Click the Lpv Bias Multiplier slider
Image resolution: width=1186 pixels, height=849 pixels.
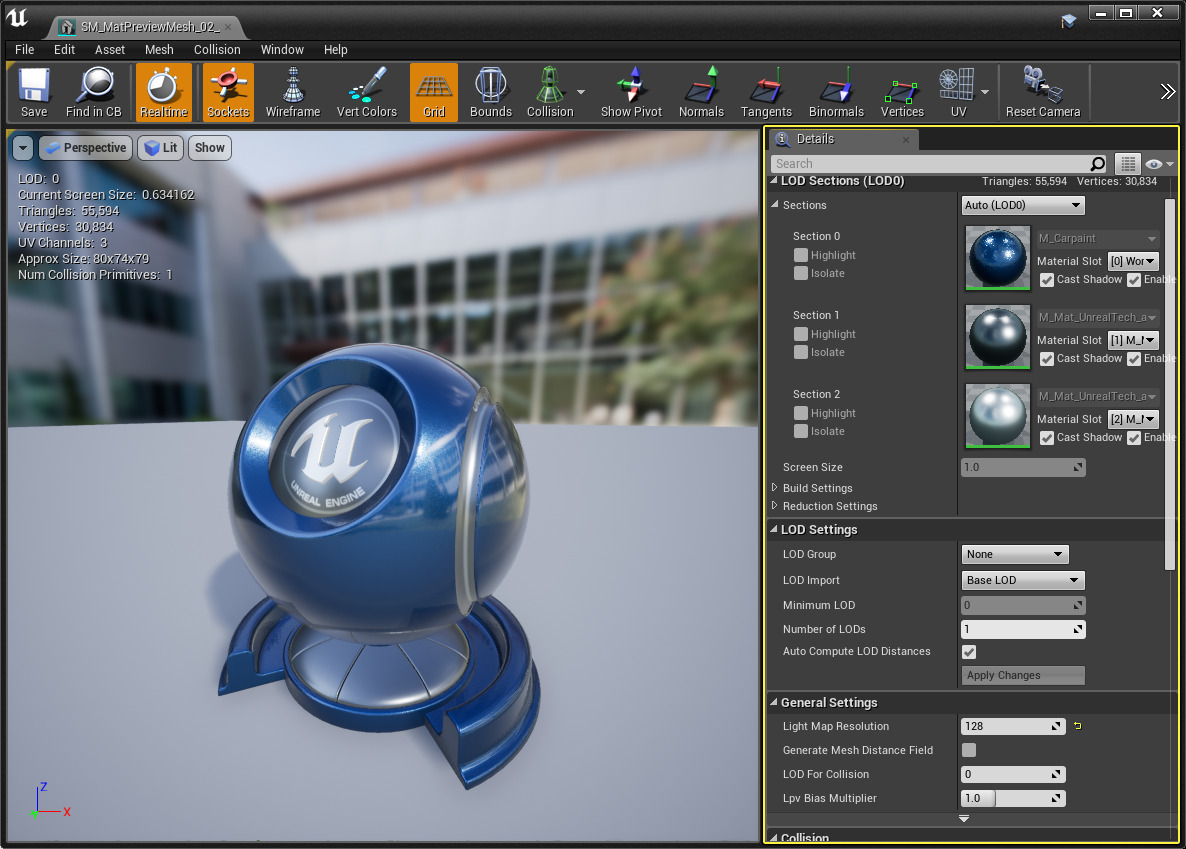1012,798
